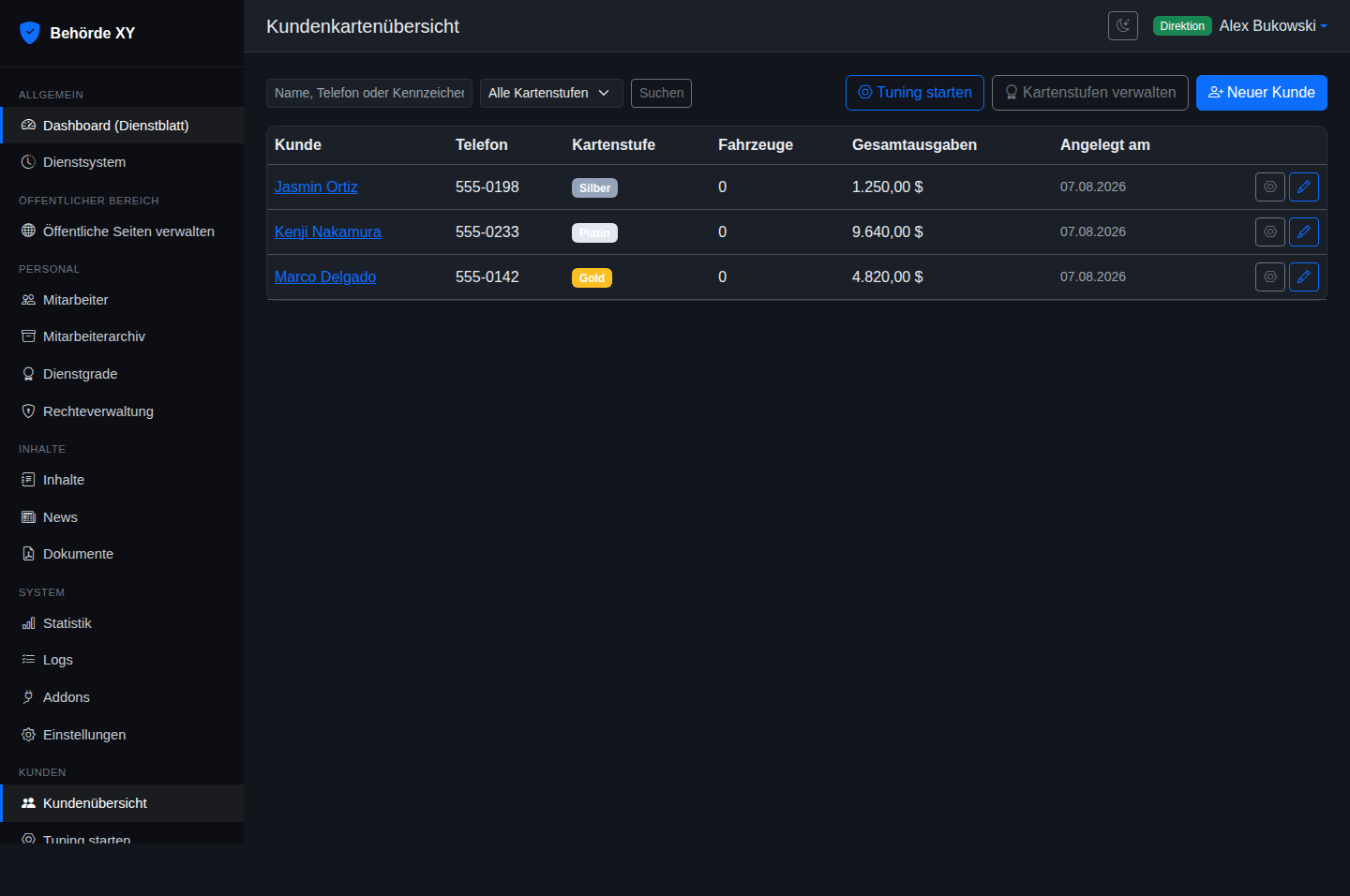Expand the Alle Kartenstufen dropdown
This screenshot has width=1350, height=896.
tap(551, 93)
